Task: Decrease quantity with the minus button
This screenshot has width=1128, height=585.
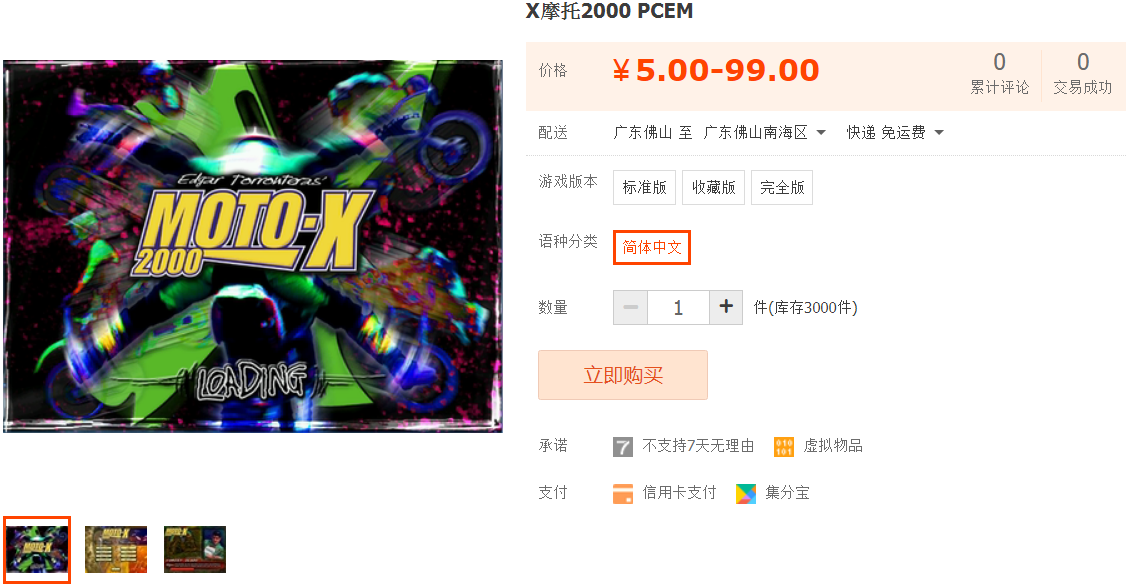Action: tap(630, 307)
